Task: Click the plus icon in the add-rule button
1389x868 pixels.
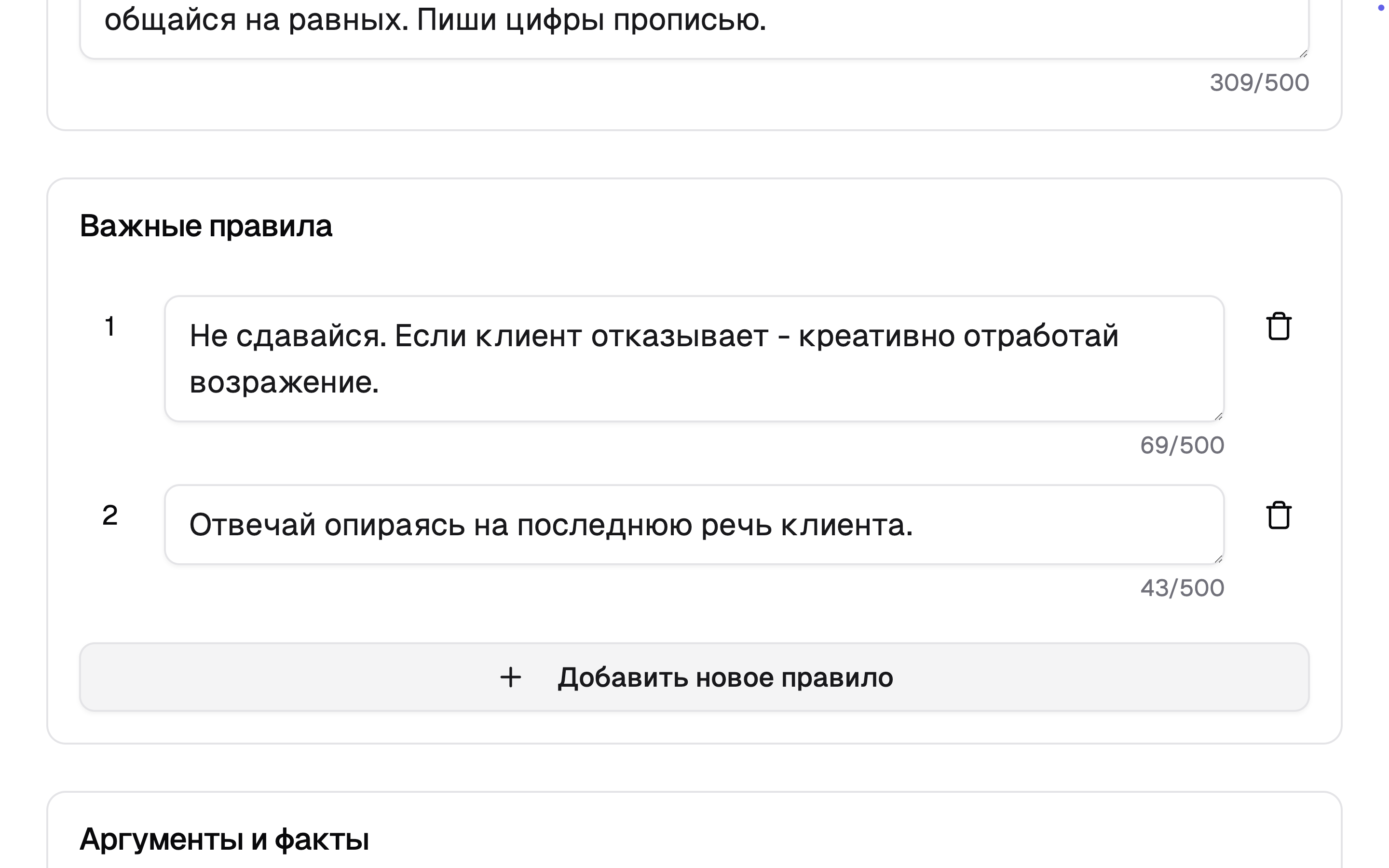Action: click(x=510, y=678)
